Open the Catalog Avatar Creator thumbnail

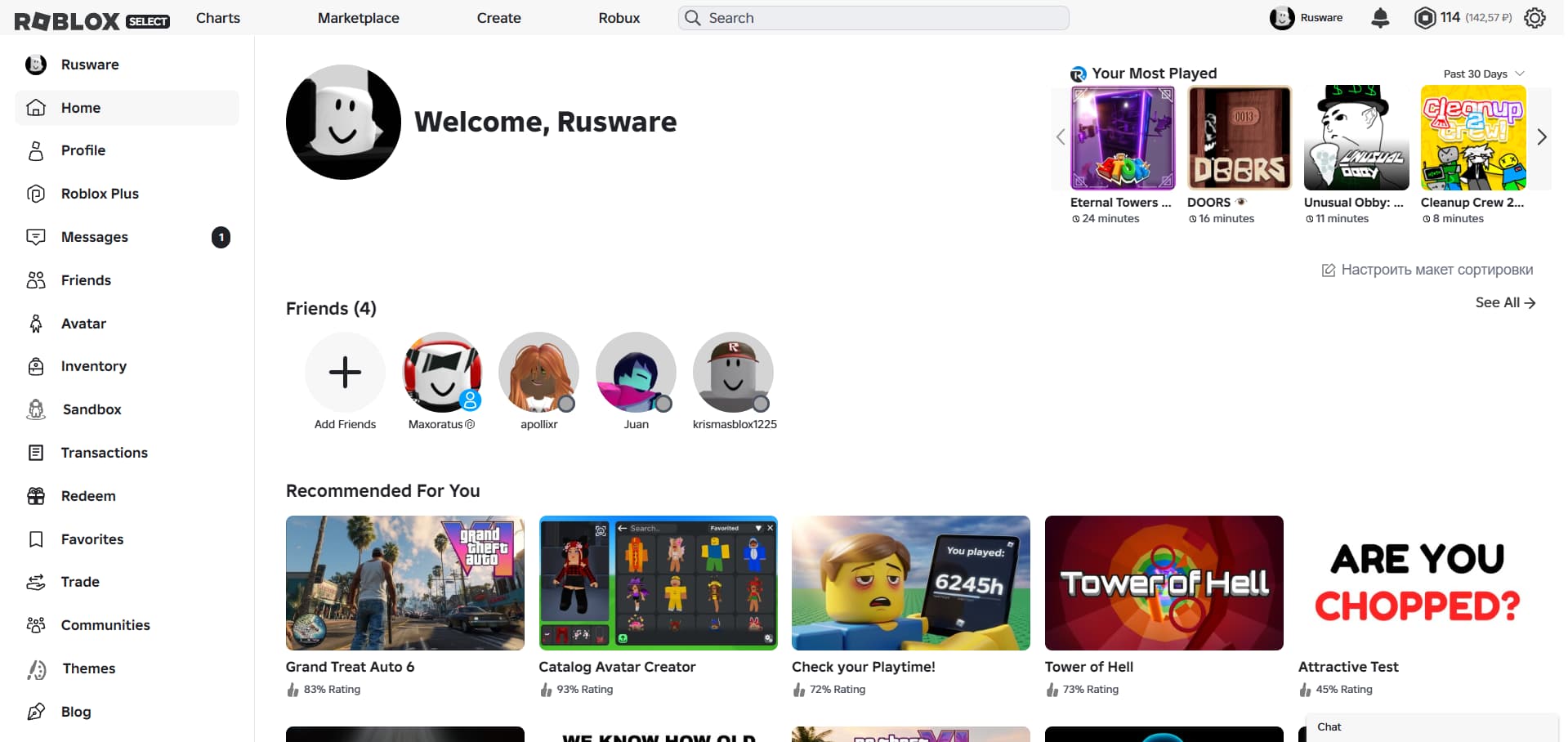click(x=659, y=583)
